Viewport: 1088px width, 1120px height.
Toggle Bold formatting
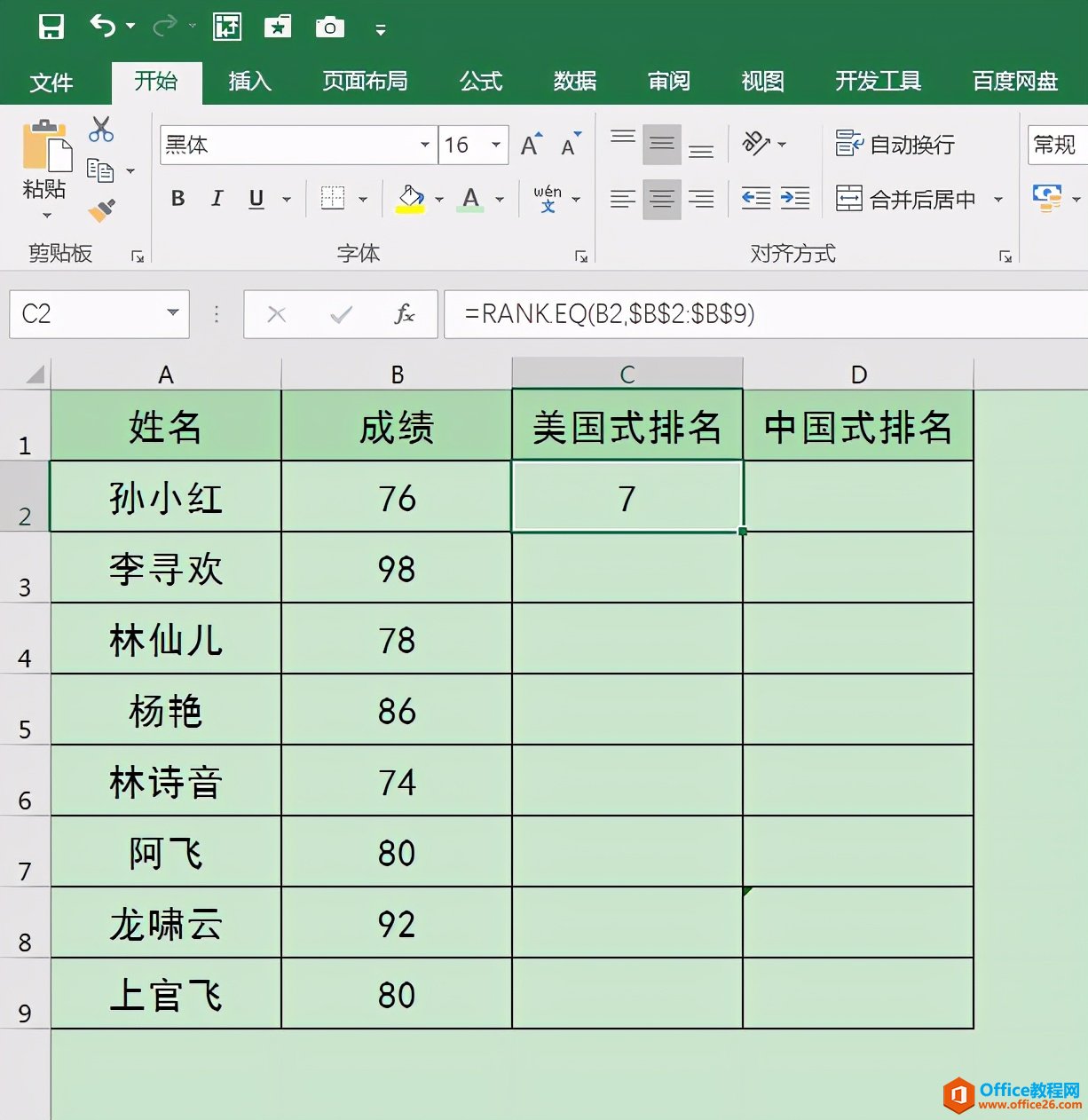(178, 199)
